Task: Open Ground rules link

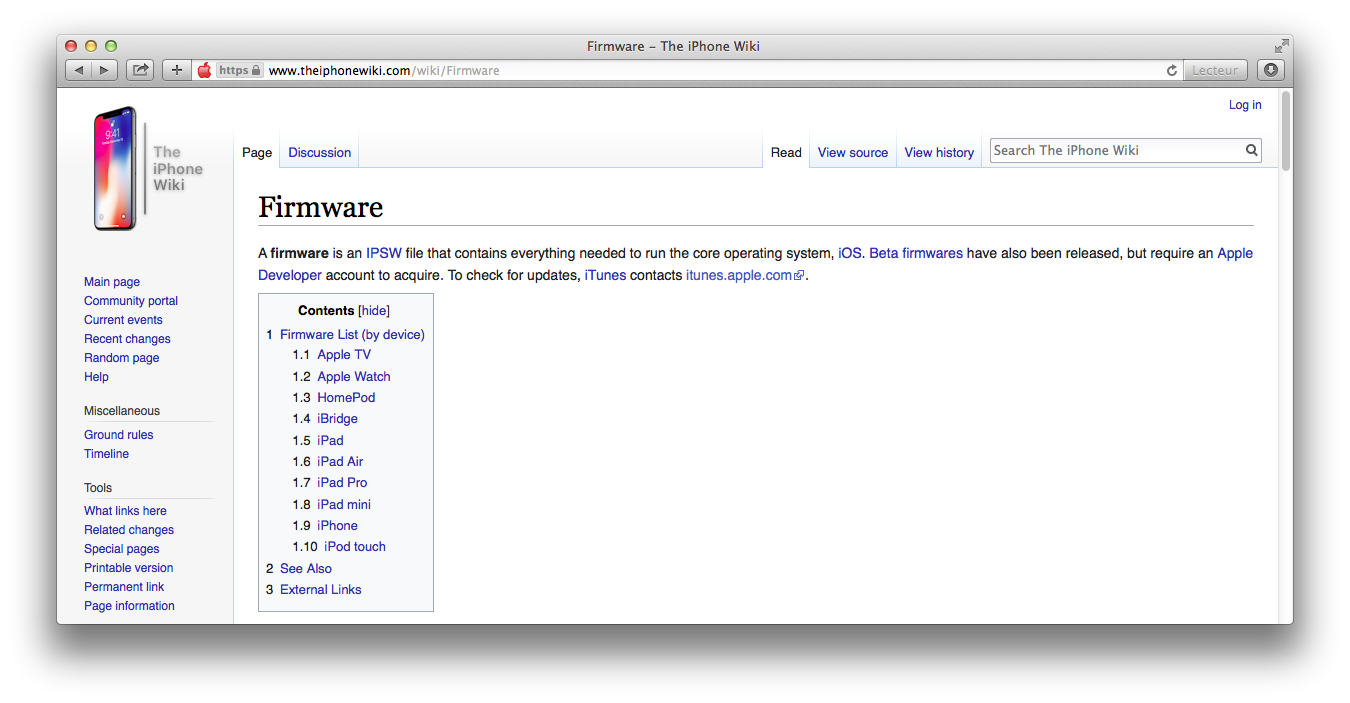Action: pos(119,435)
